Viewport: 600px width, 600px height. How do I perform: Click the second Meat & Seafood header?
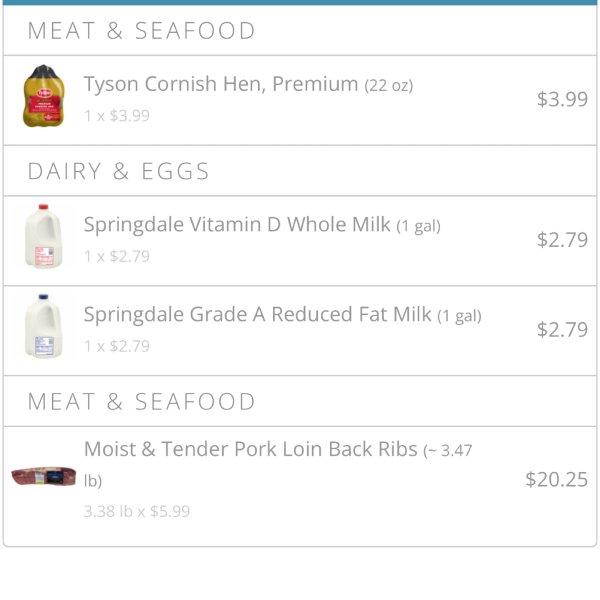coord(141,401)
